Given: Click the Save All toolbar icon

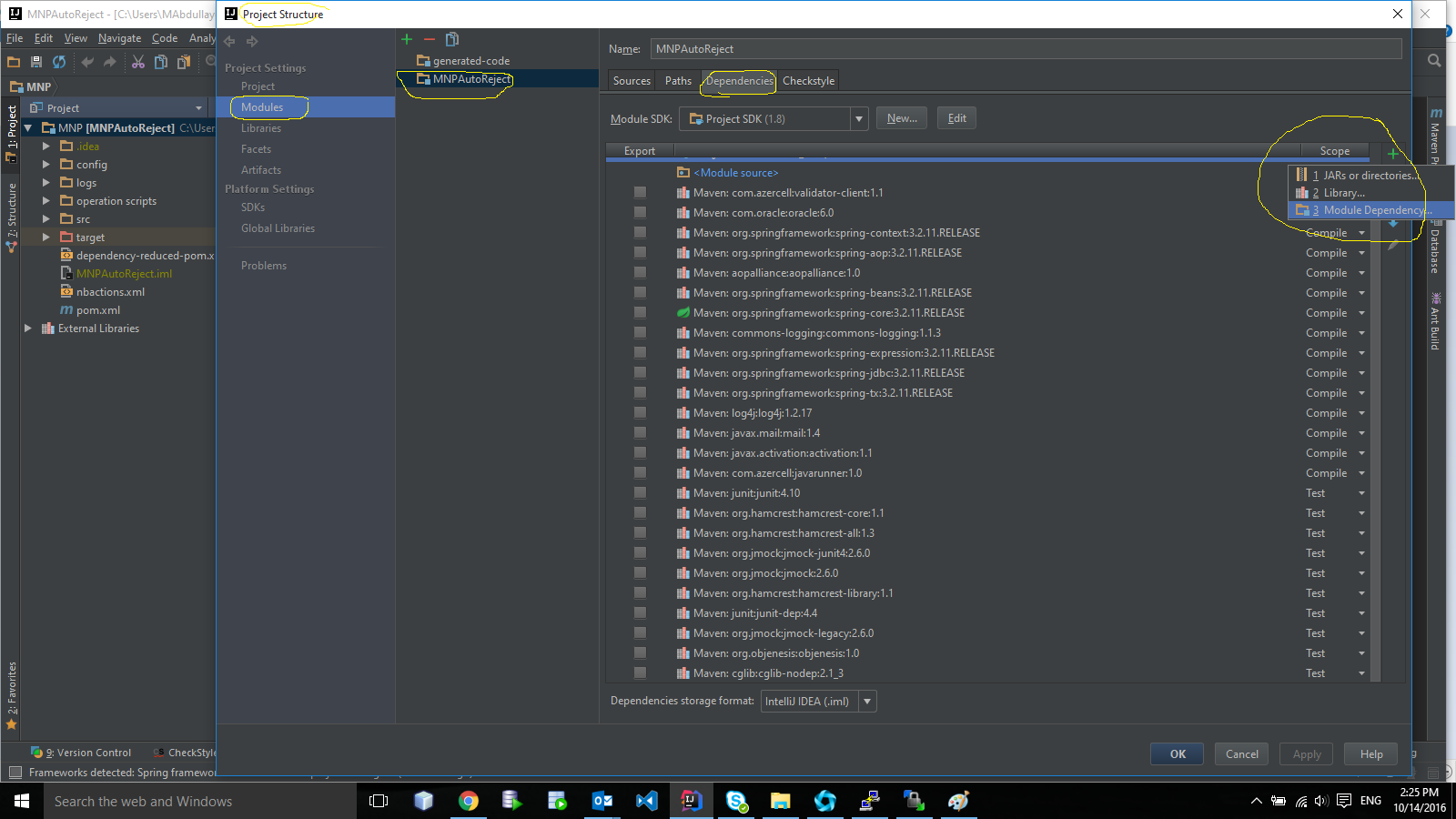Looking at the screenshot, I should (x=36, y=62).
